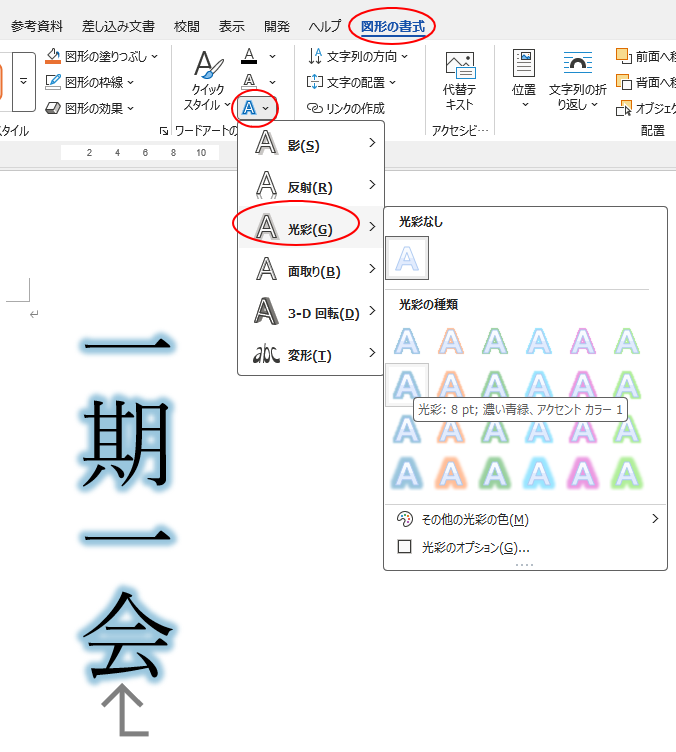Open the shape styles dialog launcher
Screen dimensions: 676x752
164,131
